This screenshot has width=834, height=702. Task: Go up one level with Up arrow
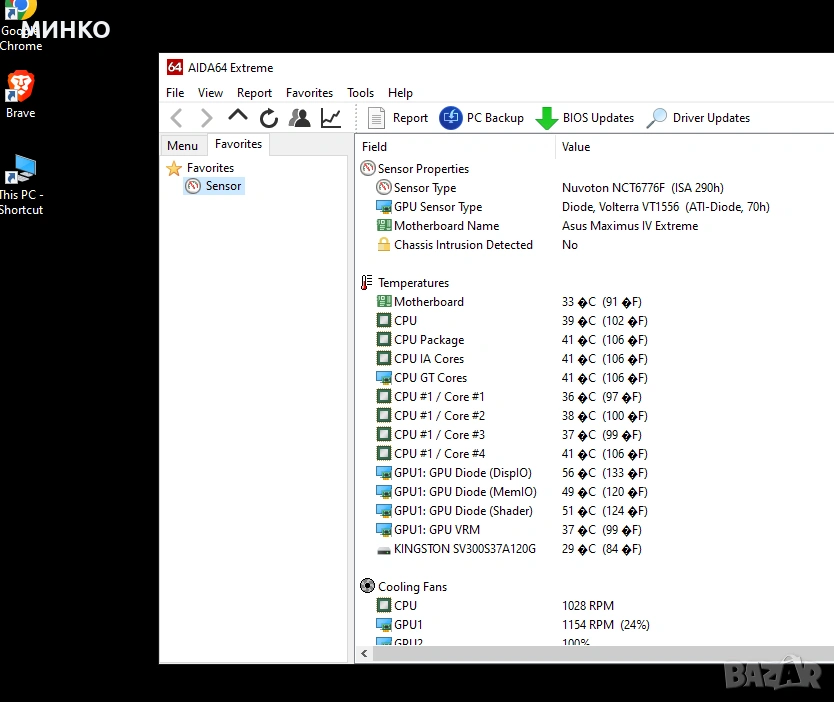click(x=238, y=117)
